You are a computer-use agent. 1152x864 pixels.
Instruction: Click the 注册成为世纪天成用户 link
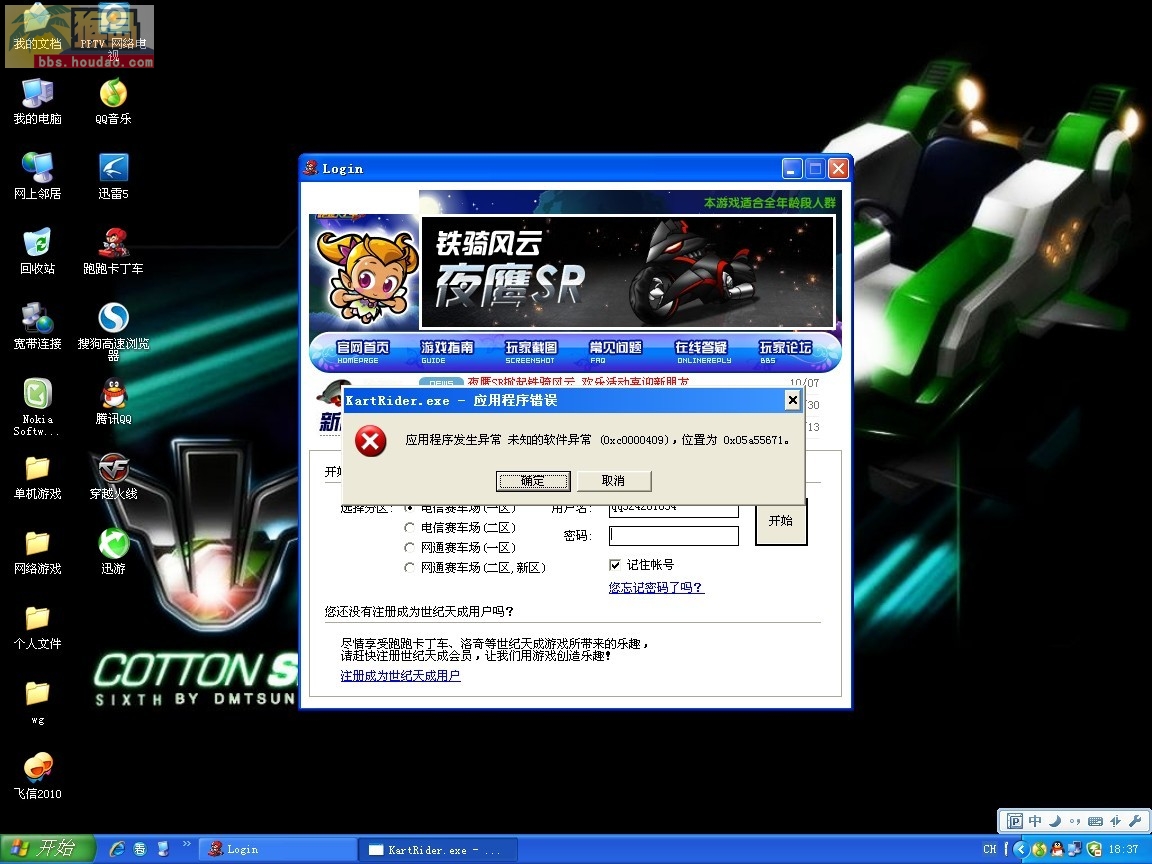pyautogui.click(x=400, y=675)
